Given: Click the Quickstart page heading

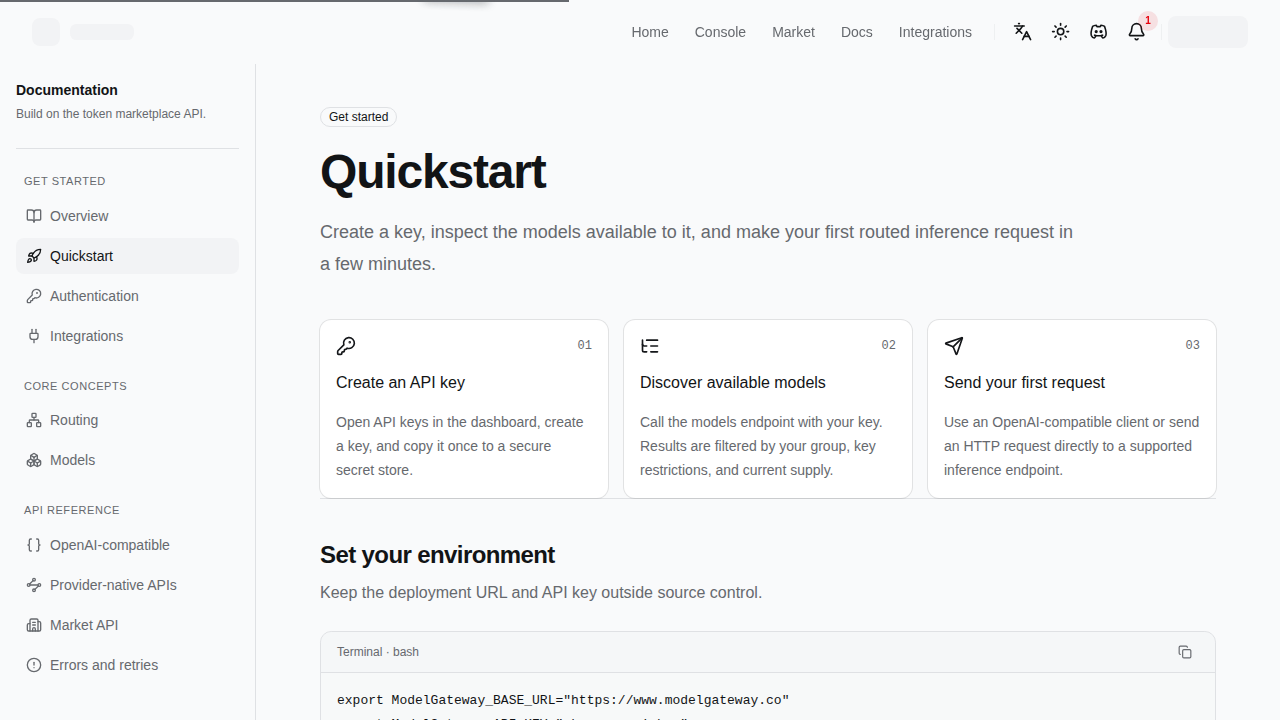Looking at the screenshot, I should tap(433, 171).
